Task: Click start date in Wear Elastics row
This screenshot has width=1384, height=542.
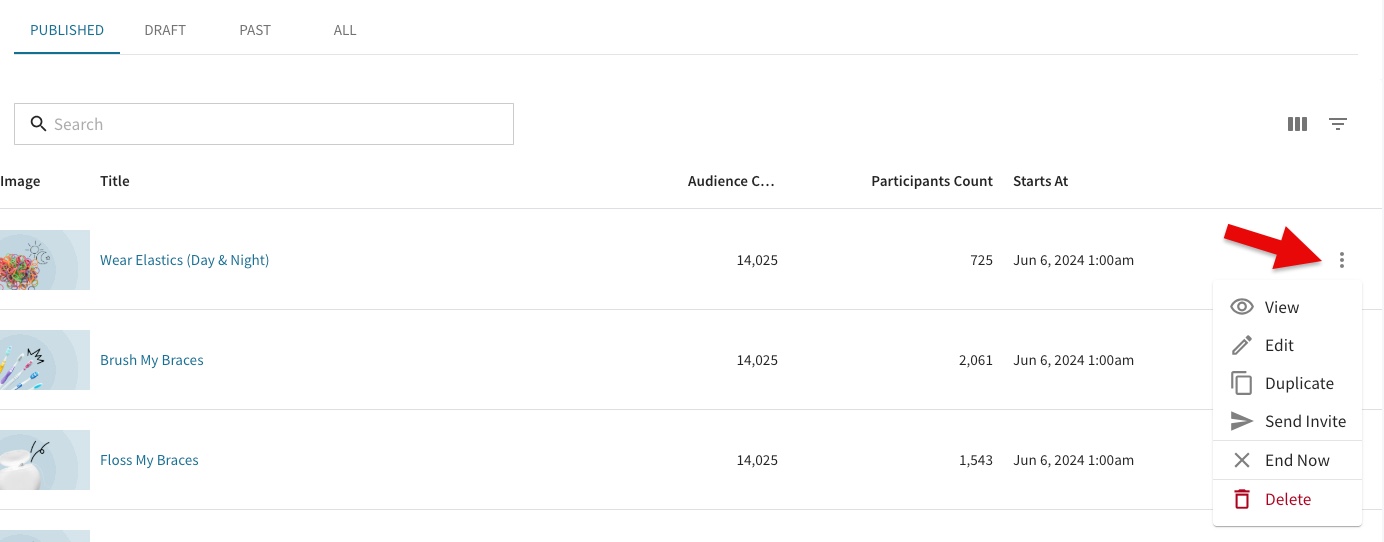Action: [x=1074, y=260]
